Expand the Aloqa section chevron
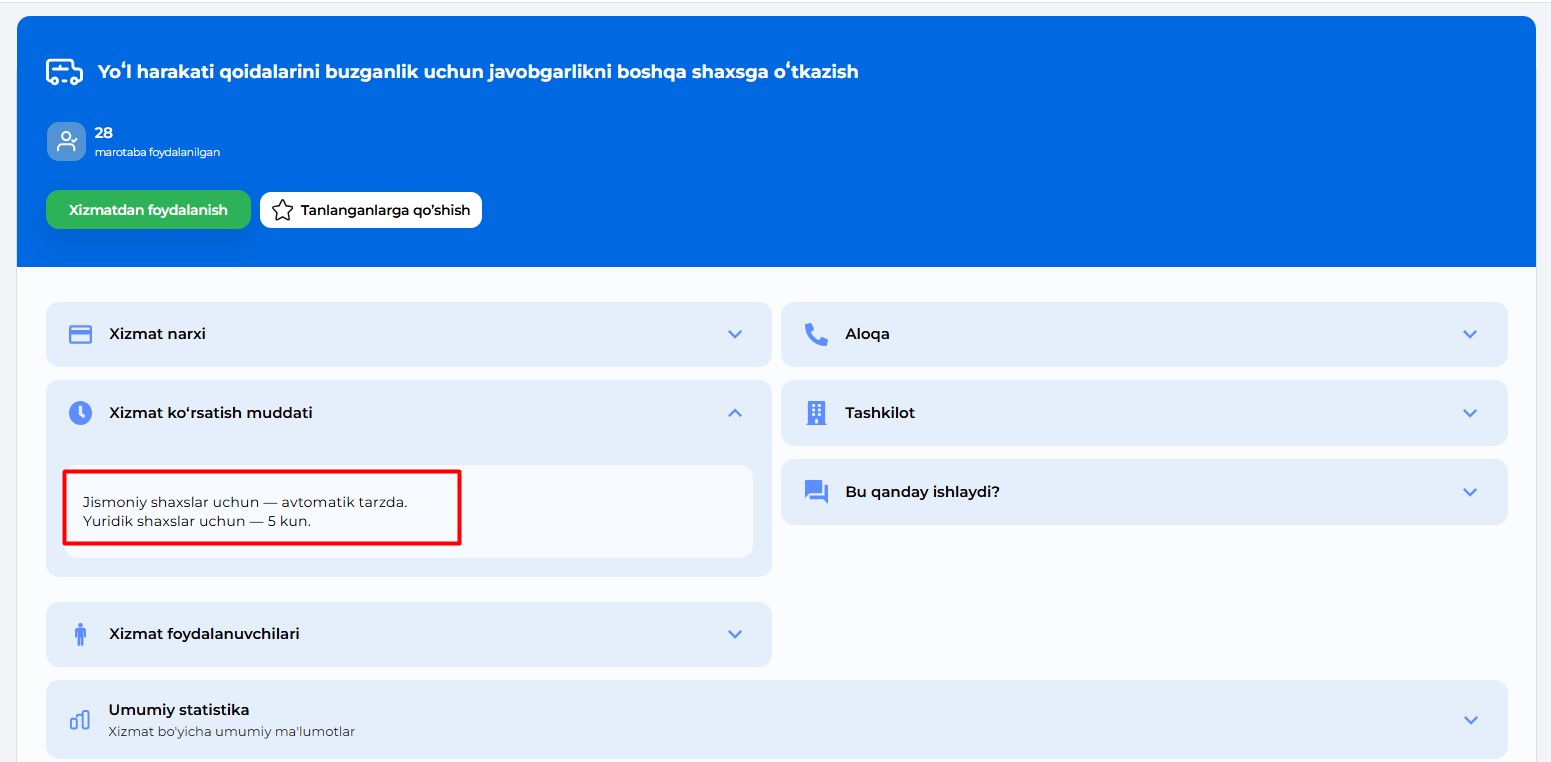1551x762 pixels. click(x=1470, y=334)
